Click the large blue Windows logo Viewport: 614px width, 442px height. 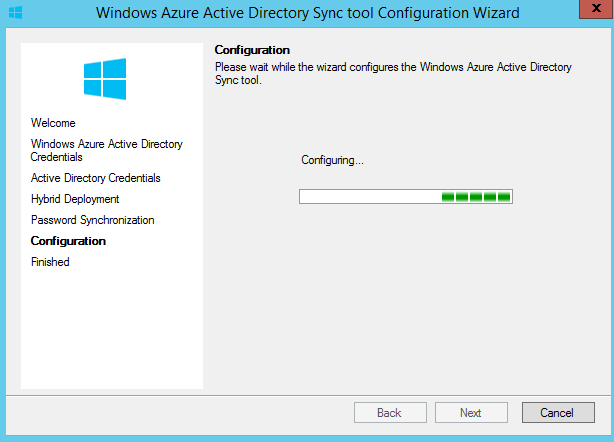(105, 79)
